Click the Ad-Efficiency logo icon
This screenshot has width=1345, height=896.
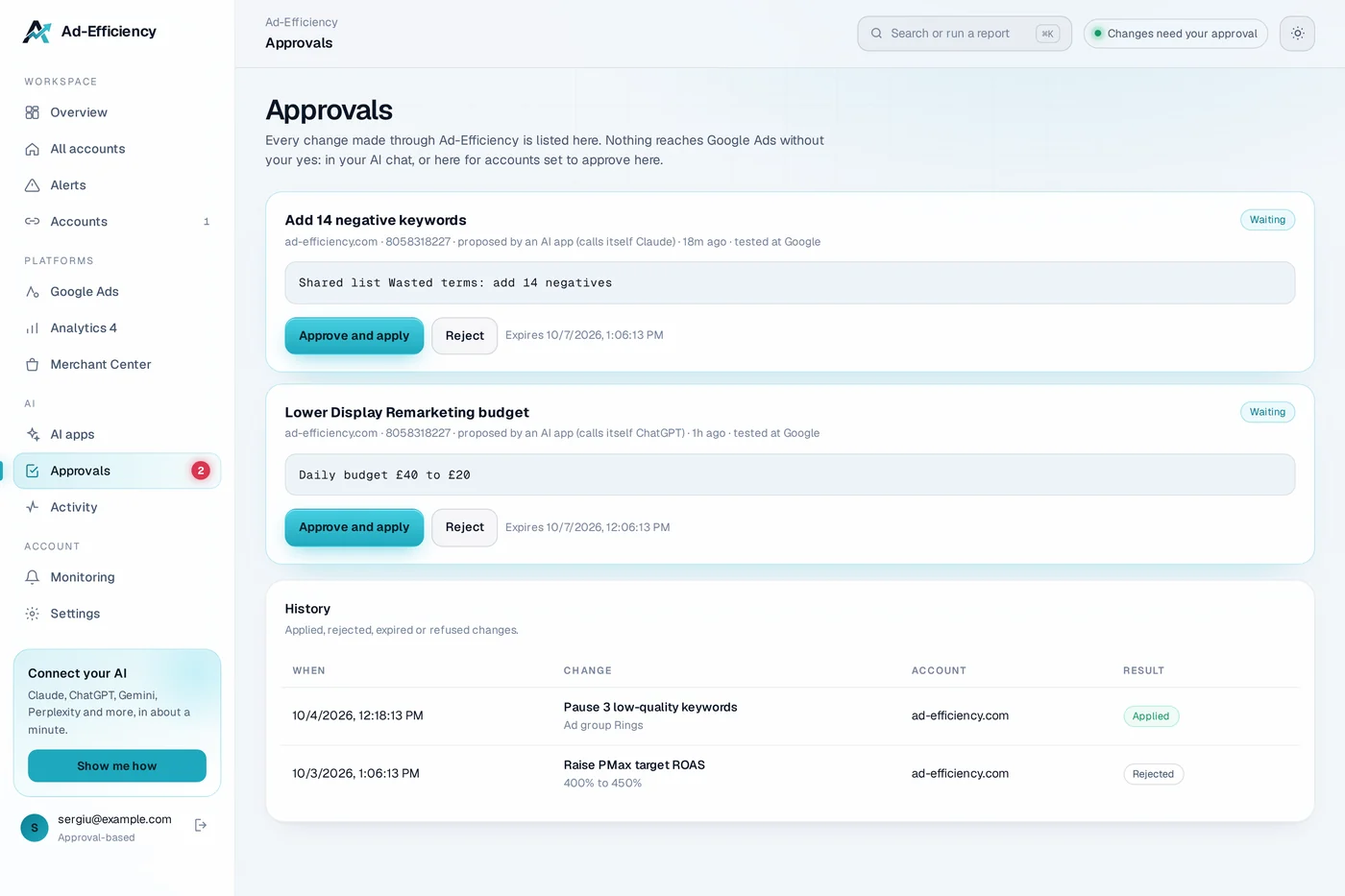click(37, 32)
